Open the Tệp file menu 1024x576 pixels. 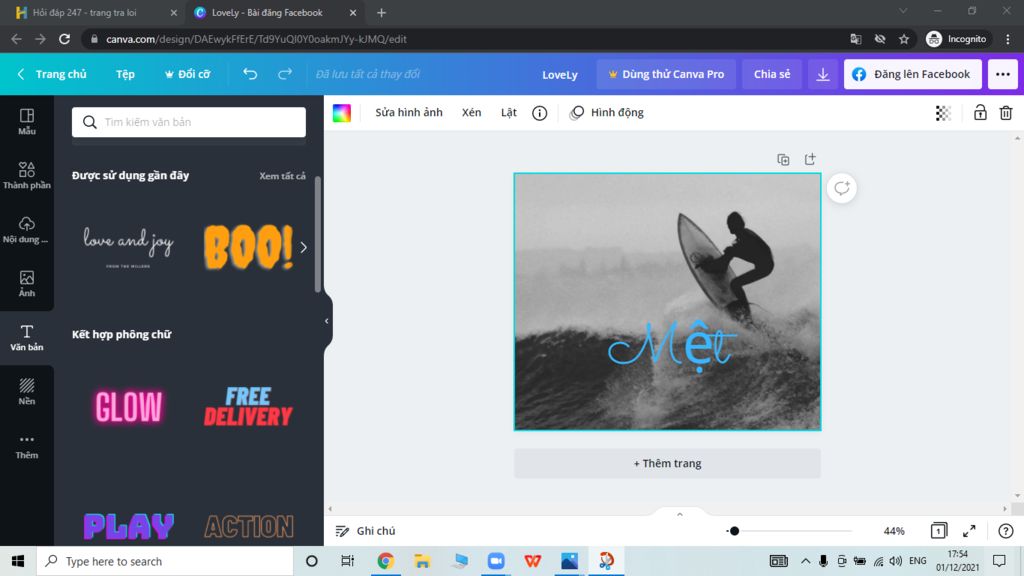tap(125, 74)
